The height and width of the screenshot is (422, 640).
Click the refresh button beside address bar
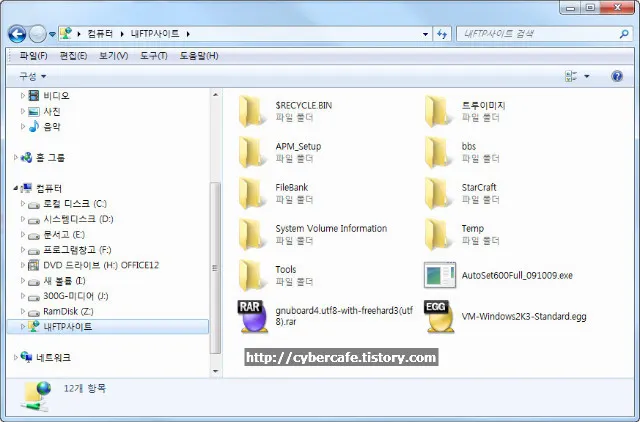click(x=441, y=34)
